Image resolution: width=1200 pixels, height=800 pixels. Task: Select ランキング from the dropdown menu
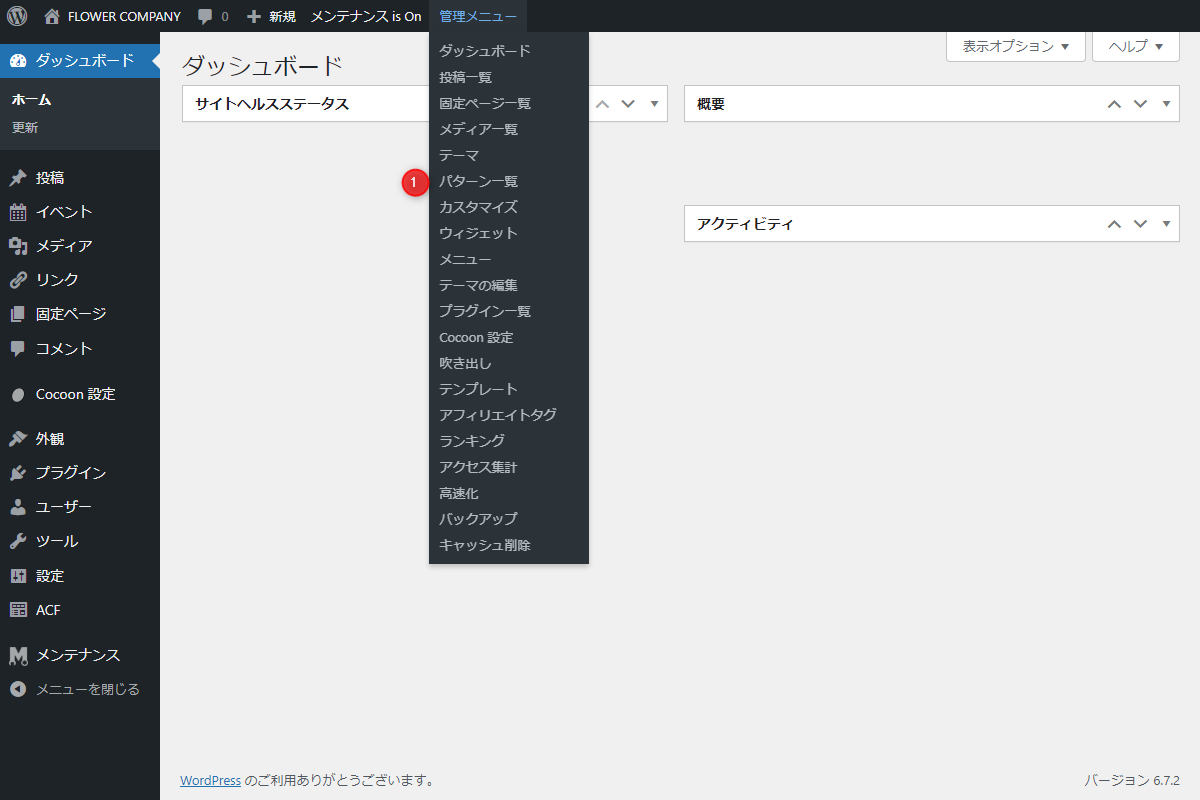pyautogui.click(x=509, y=441)
